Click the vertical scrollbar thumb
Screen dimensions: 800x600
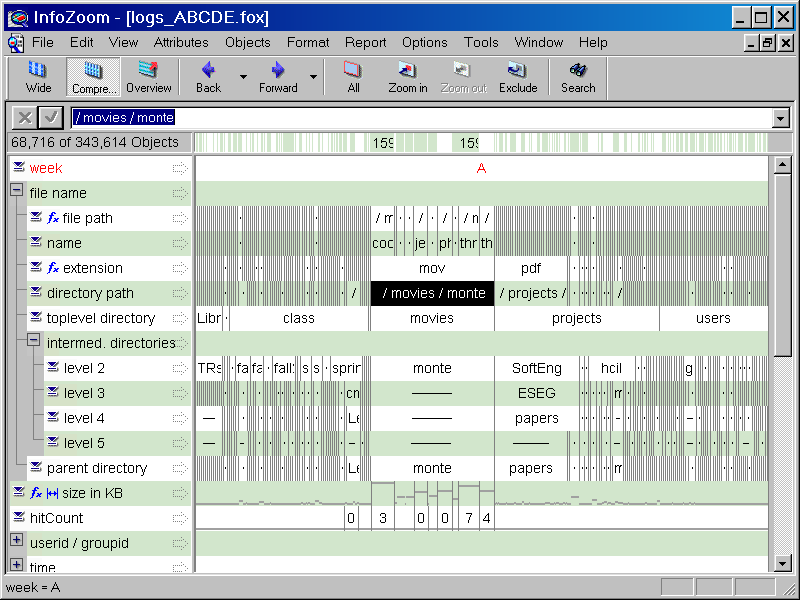783,265
